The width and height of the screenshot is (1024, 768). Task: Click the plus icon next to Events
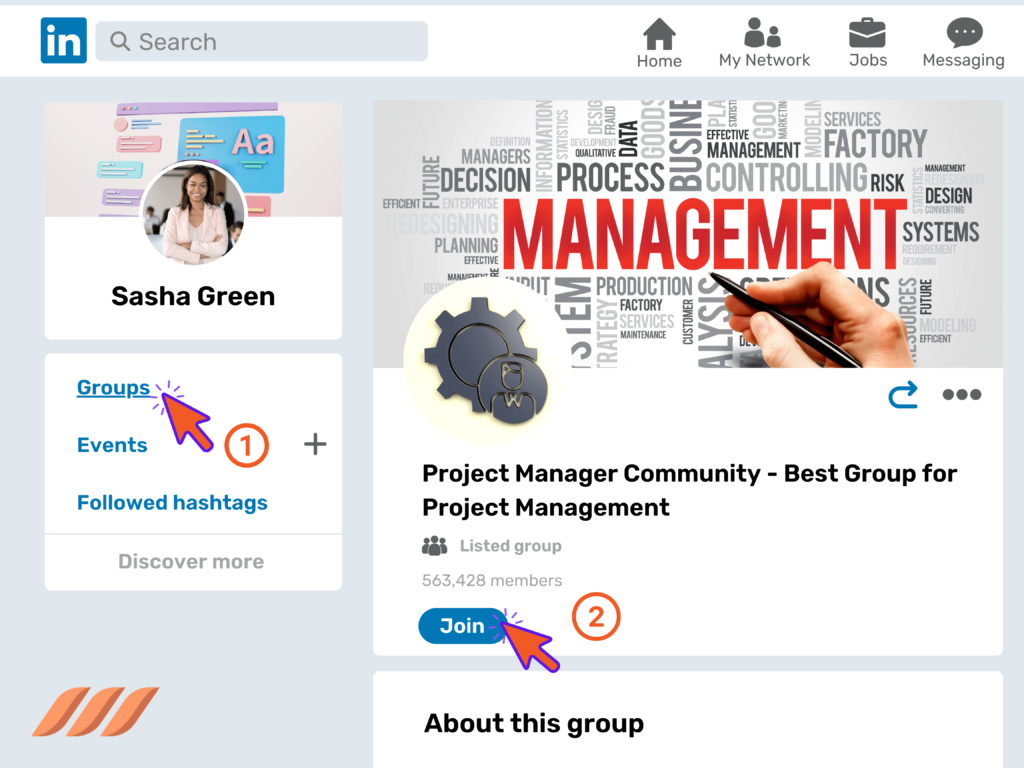click(x=315, y=444)
